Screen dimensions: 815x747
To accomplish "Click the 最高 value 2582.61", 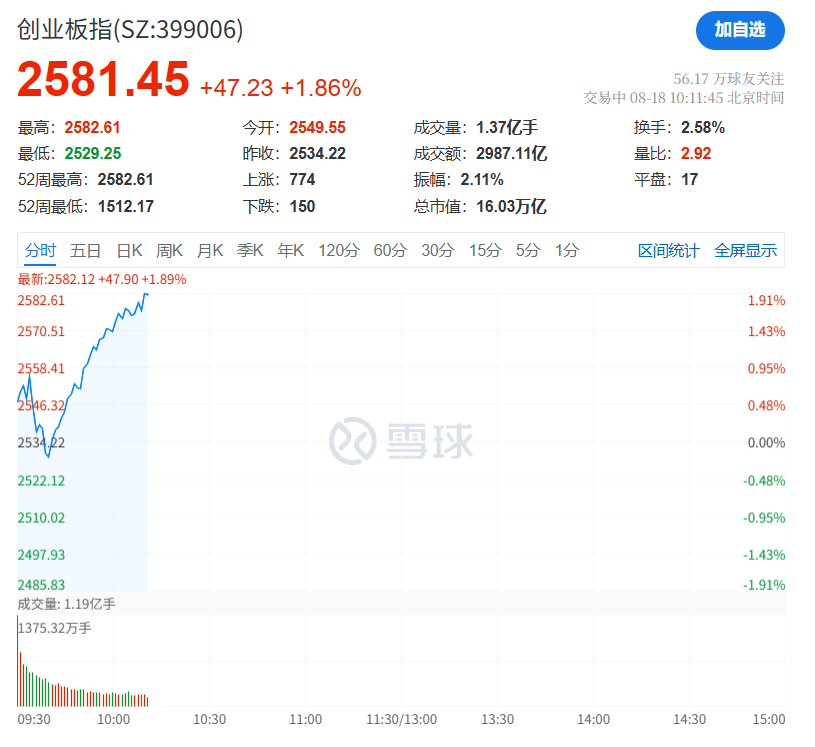I will click(x=92, y=127).
